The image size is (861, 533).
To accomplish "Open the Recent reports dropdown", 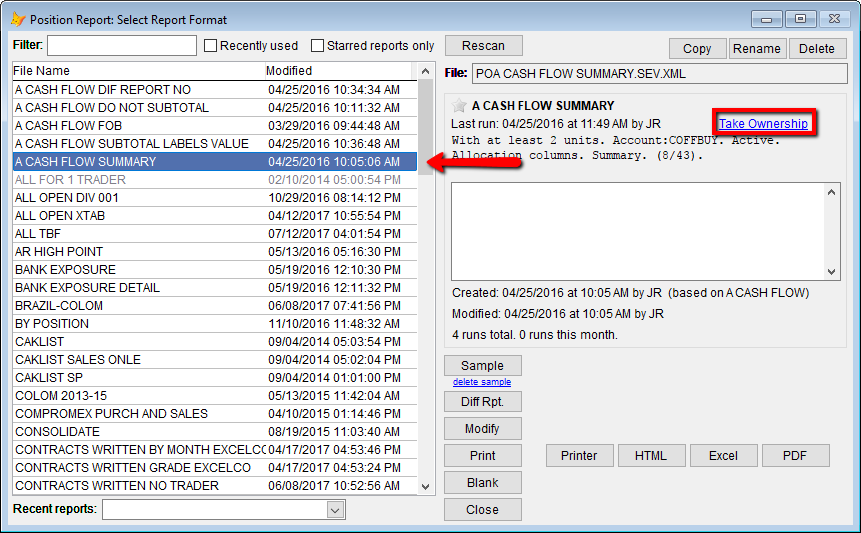I will click(336, 510).
